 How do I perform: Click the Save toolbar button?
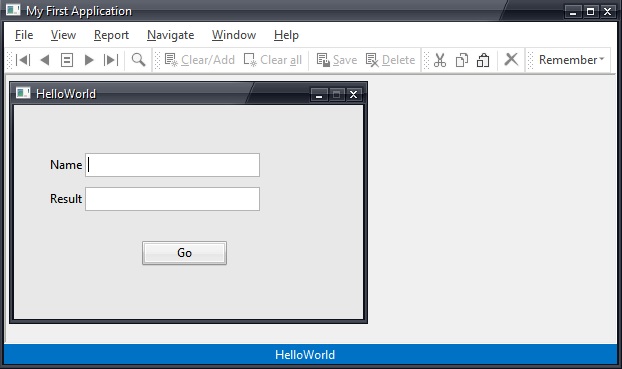337,60
